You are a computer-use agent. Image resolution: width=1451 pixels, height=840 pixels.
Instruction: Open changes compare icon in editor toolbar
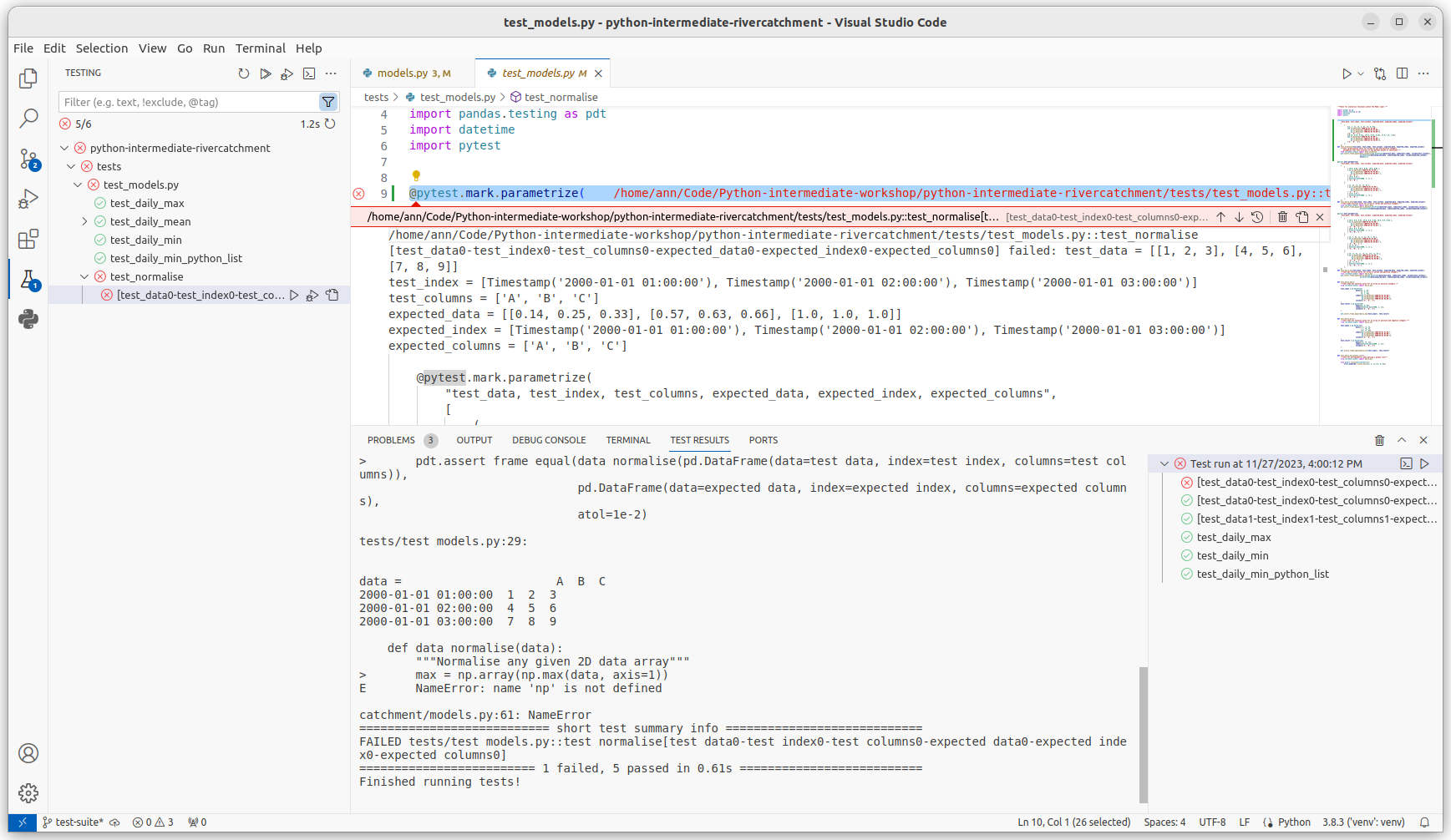(x=1380, y=73)
